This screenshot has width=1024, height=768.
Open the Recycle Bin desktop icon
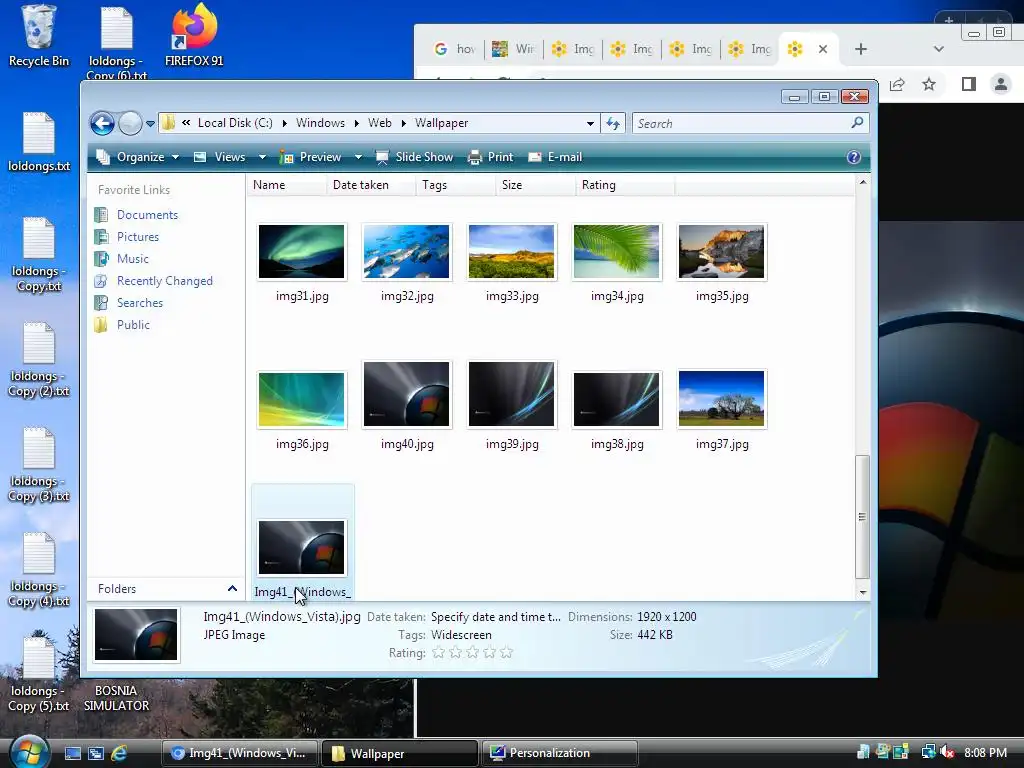[x=39, y=36]
